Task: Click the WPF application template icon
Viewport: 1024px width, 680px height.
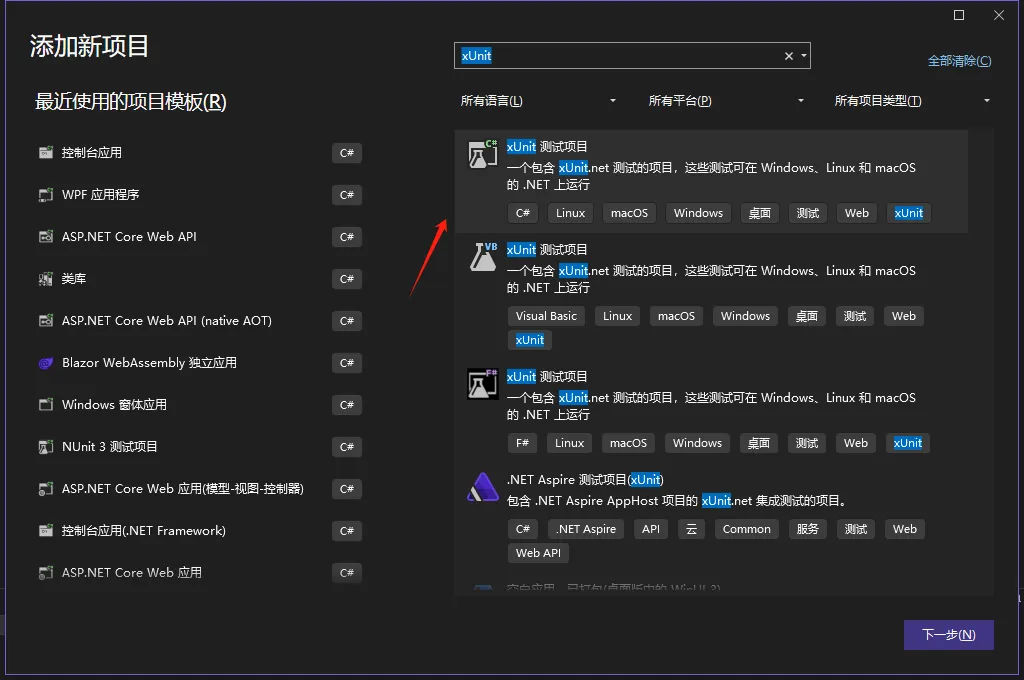Action: (x=45, y=195)
